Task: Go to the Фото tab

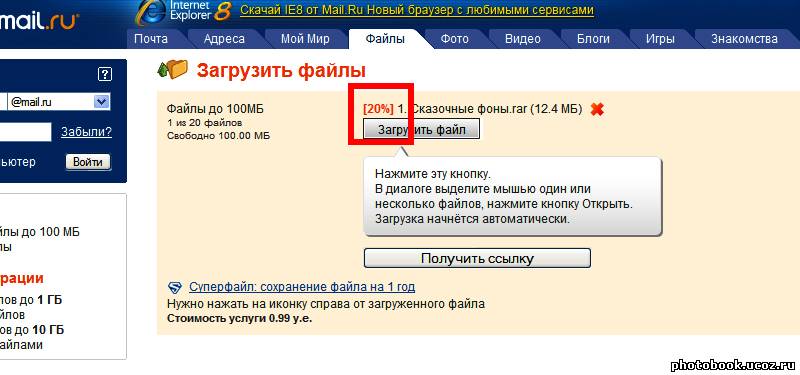Action: pos(454,39)
